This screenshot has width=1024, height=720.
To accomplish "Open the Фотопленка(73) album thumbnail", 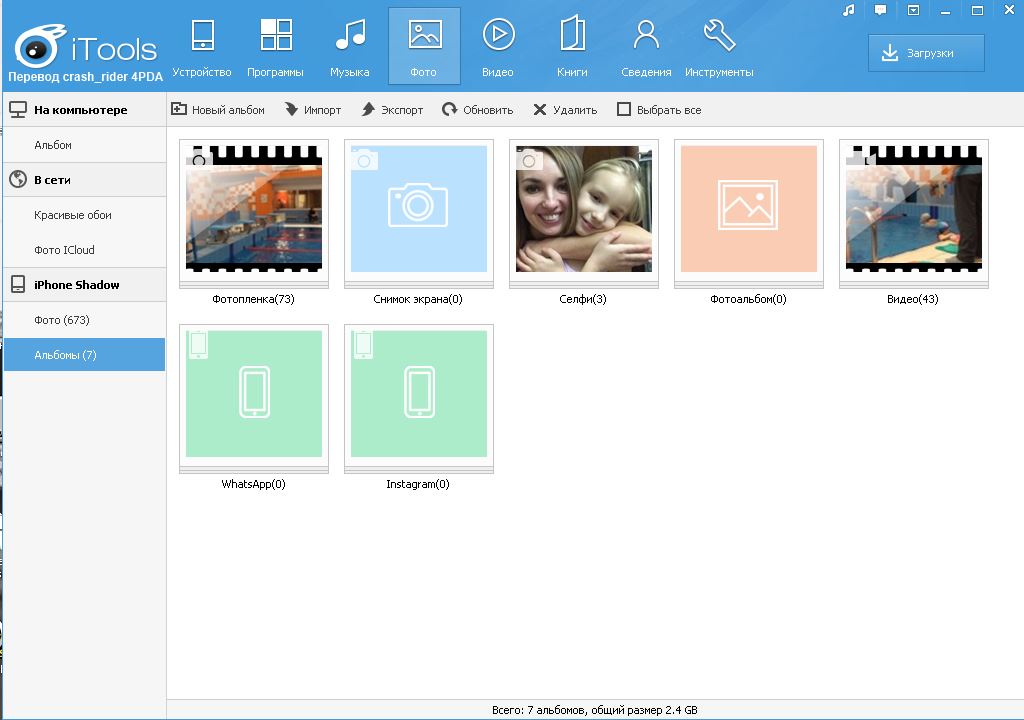I will [254, 209].
